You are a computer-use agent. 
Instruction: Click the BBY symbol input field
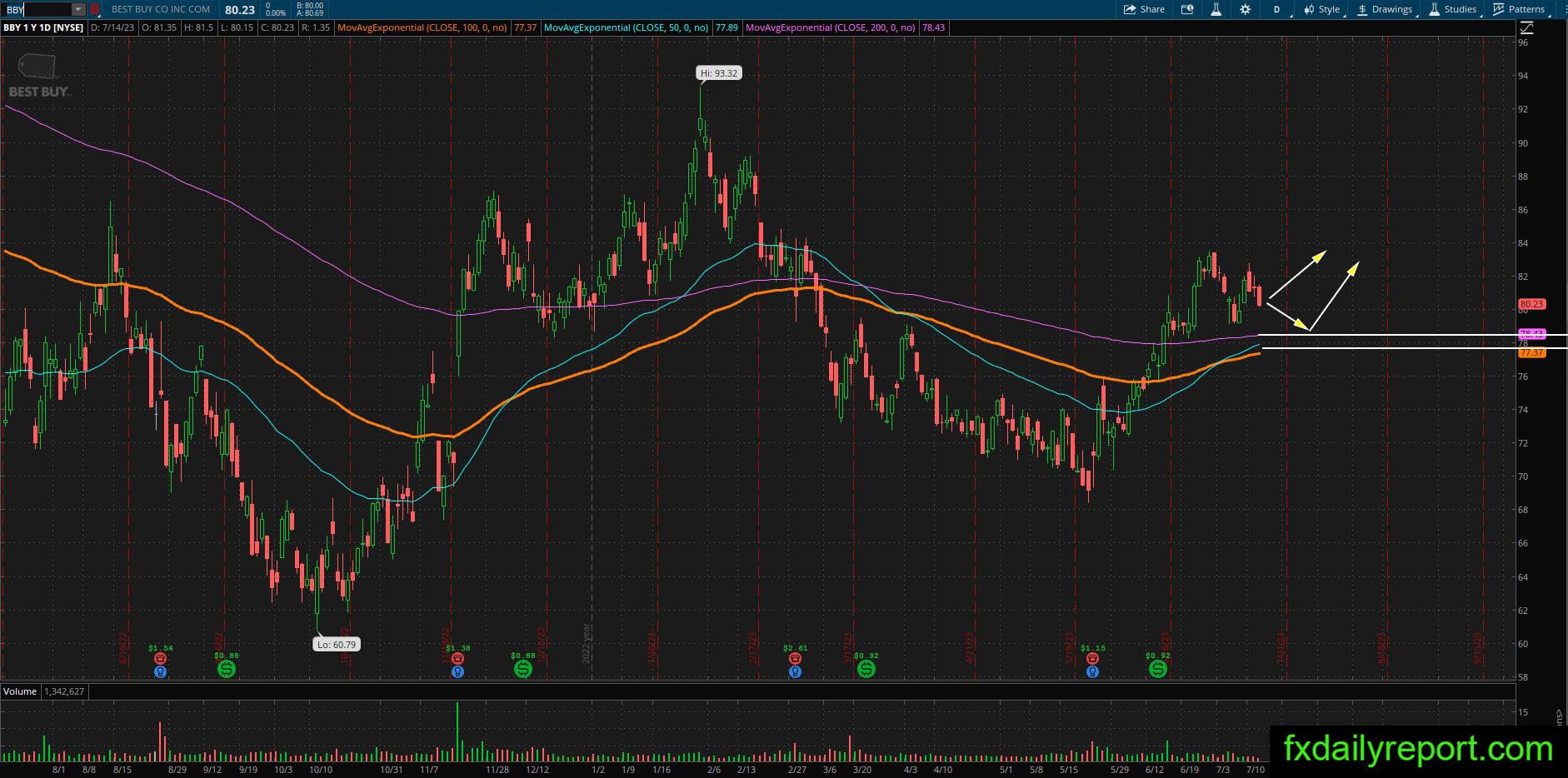[x=37, y=9]
